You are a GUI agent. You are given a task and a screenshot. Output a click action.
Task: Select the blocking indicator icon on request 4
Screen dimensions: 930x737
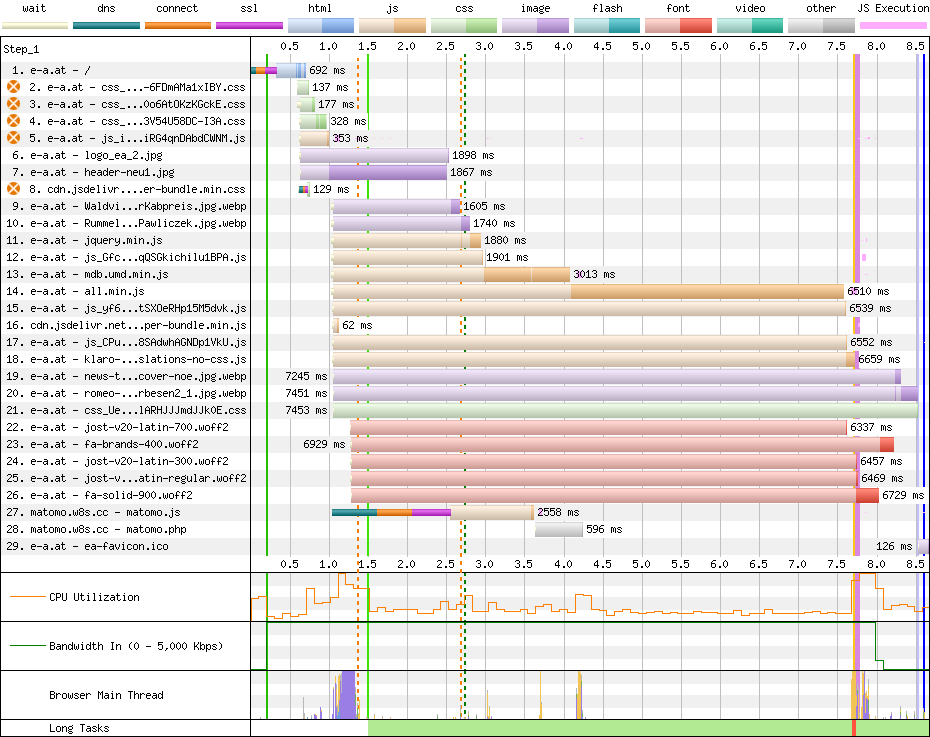pyautogui.click(x=14, y=121)
